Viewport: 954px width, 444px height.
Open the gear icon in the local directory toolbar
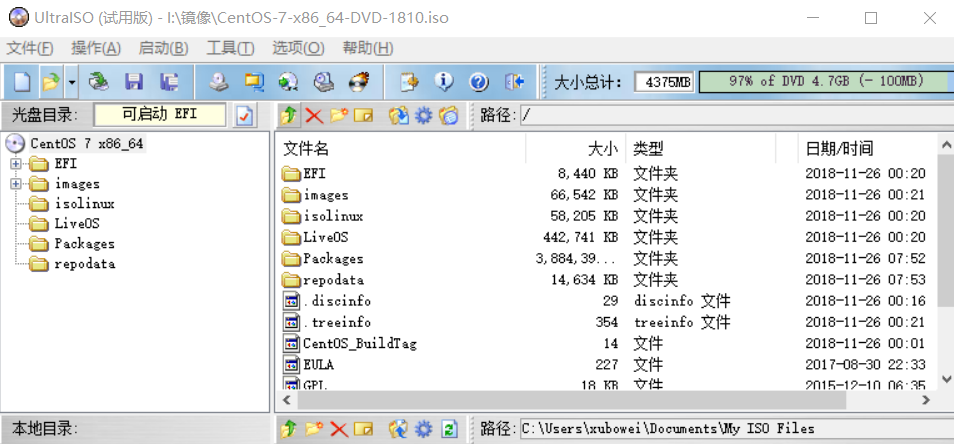click(x=423, y=429)
